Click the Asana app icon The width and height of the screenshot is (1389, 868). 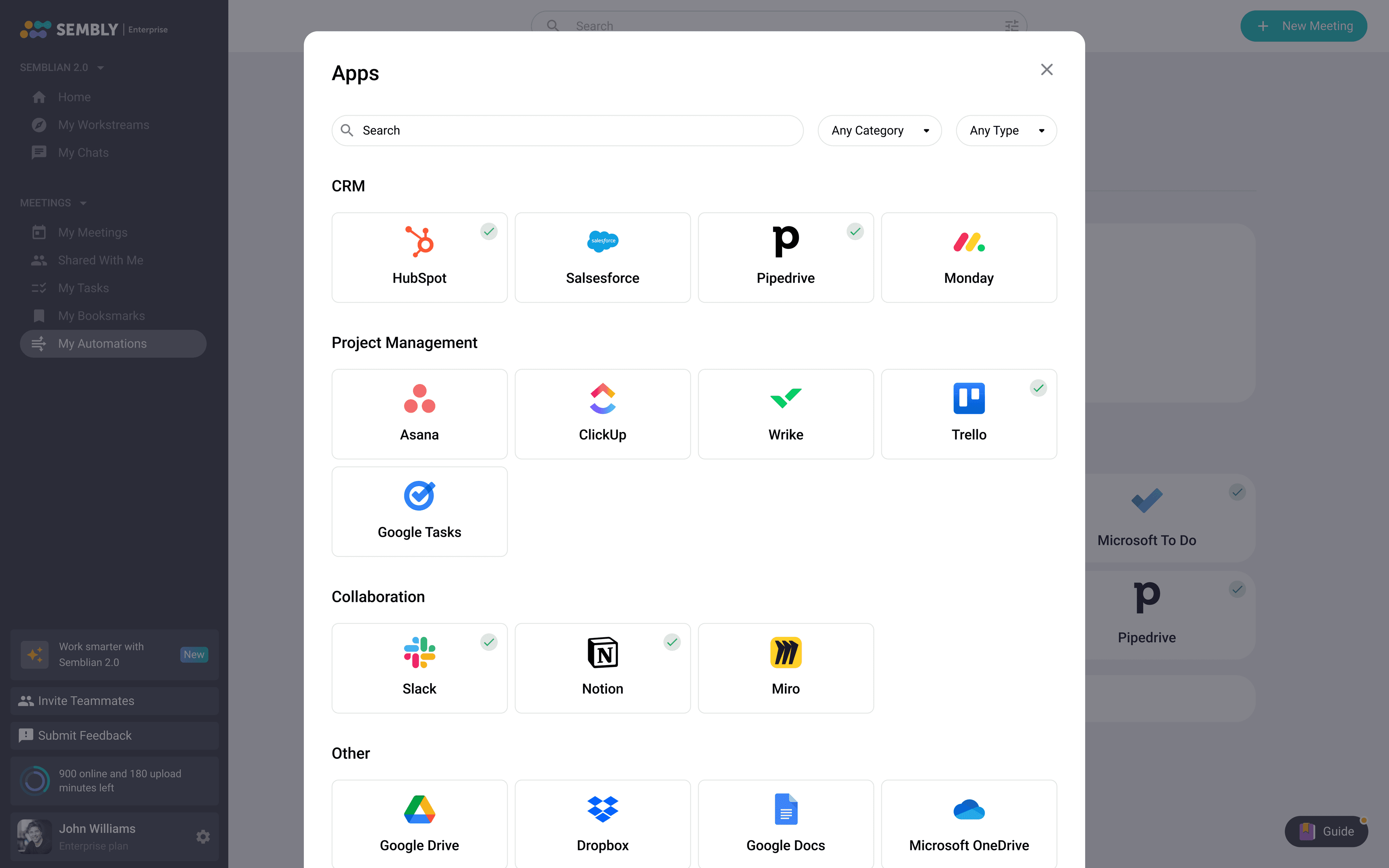pos(419,399)
